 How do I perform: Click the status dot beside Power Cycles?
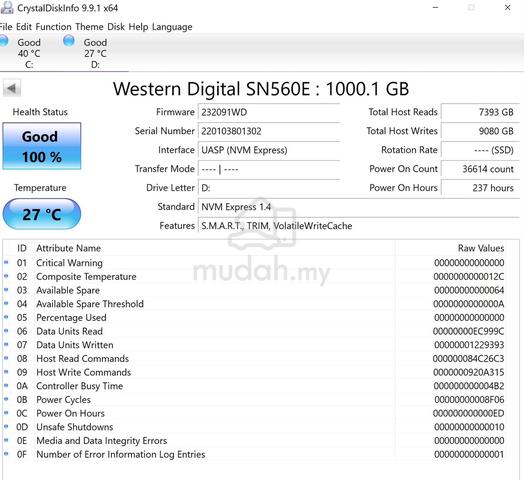click(6, 399)
